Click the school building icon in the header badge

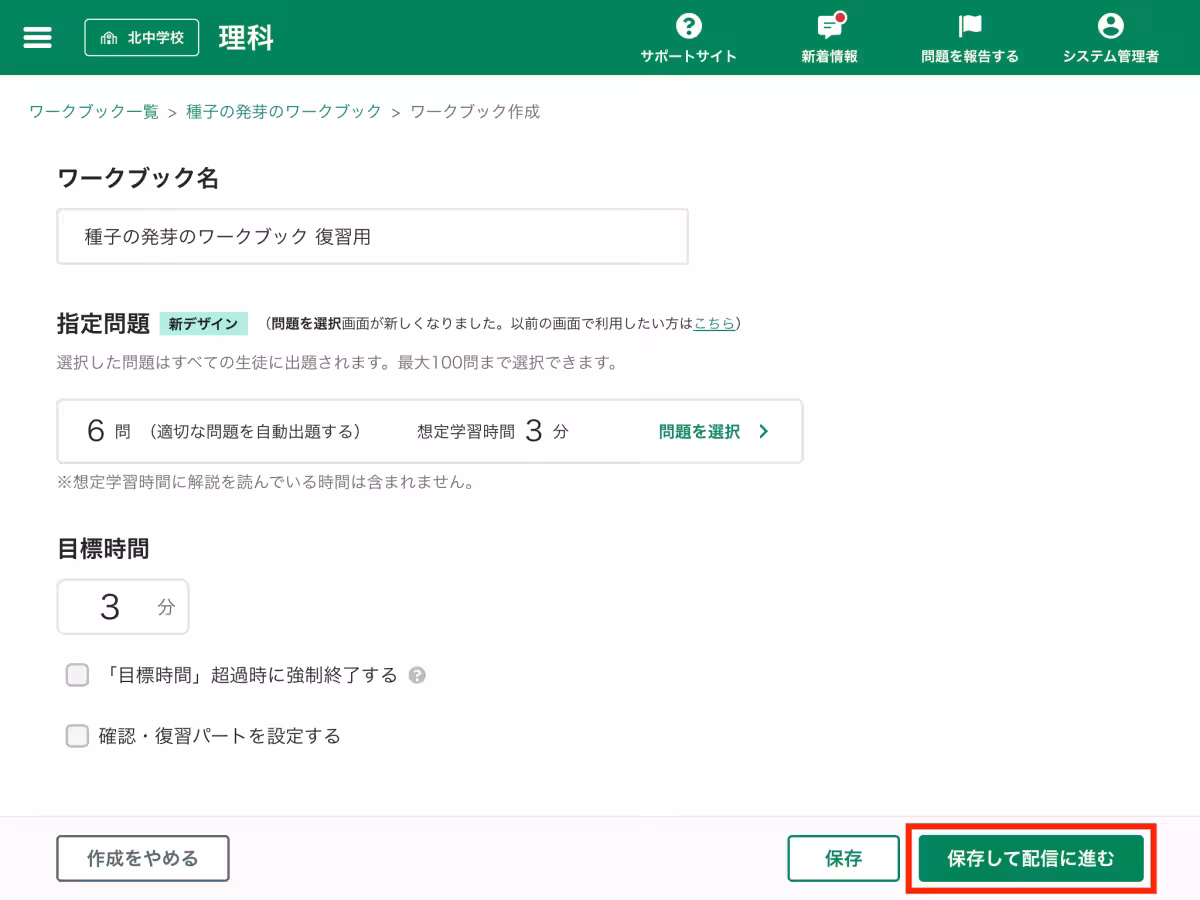click(x=110, y=36)
